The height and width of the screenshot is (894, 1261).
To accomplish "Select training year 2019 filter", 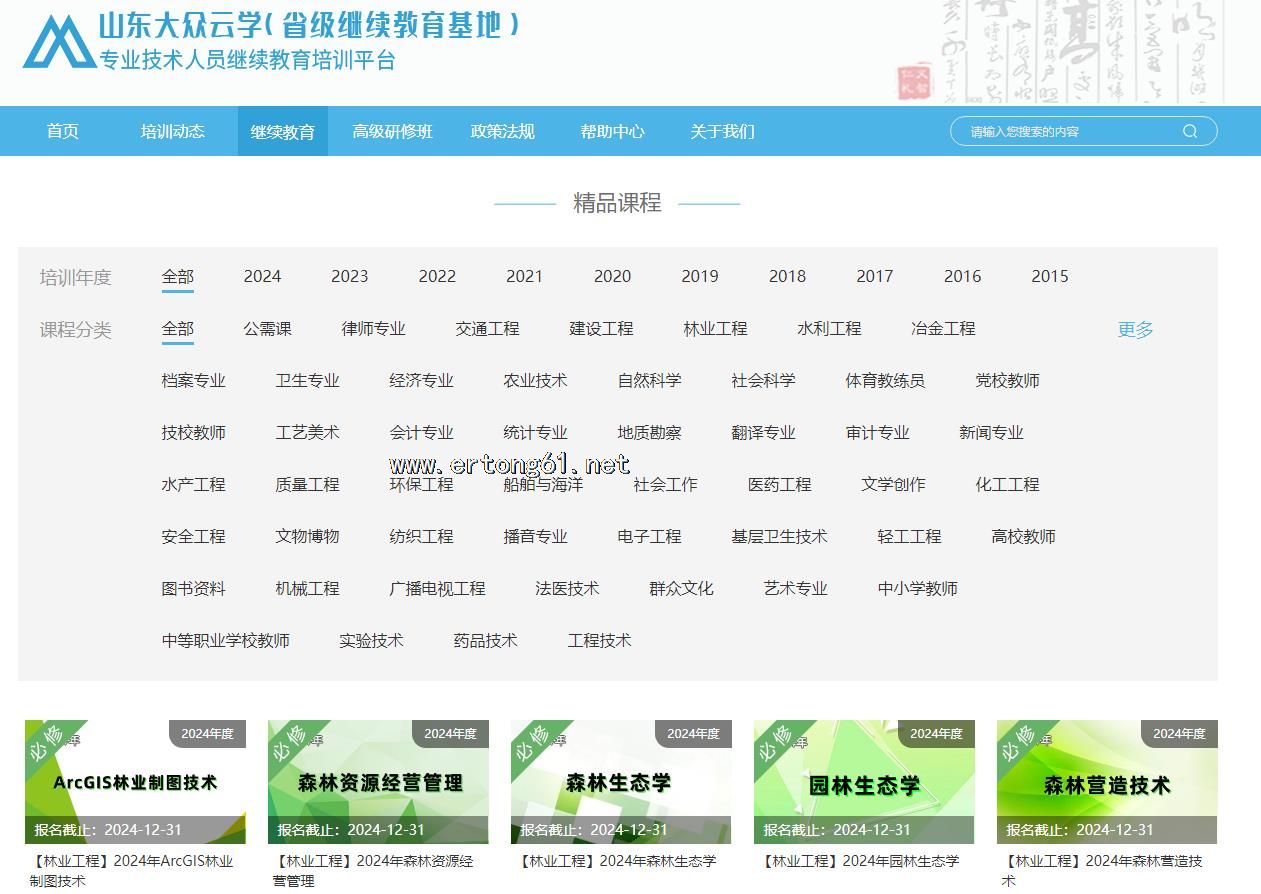I will [x=699, y=276].
